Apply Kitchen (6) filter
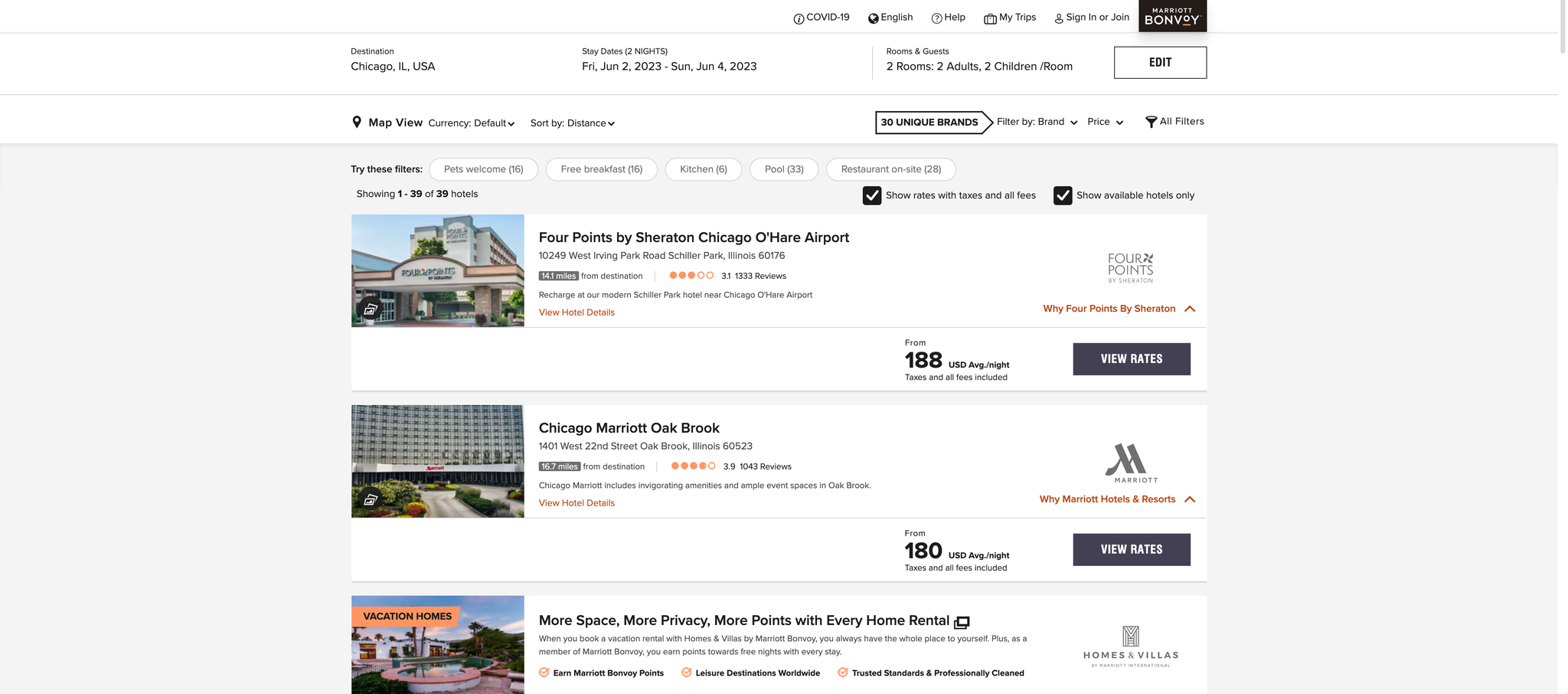Viewport: 1568px width, 694px height. pyautogui.click(x=703, y=169)
